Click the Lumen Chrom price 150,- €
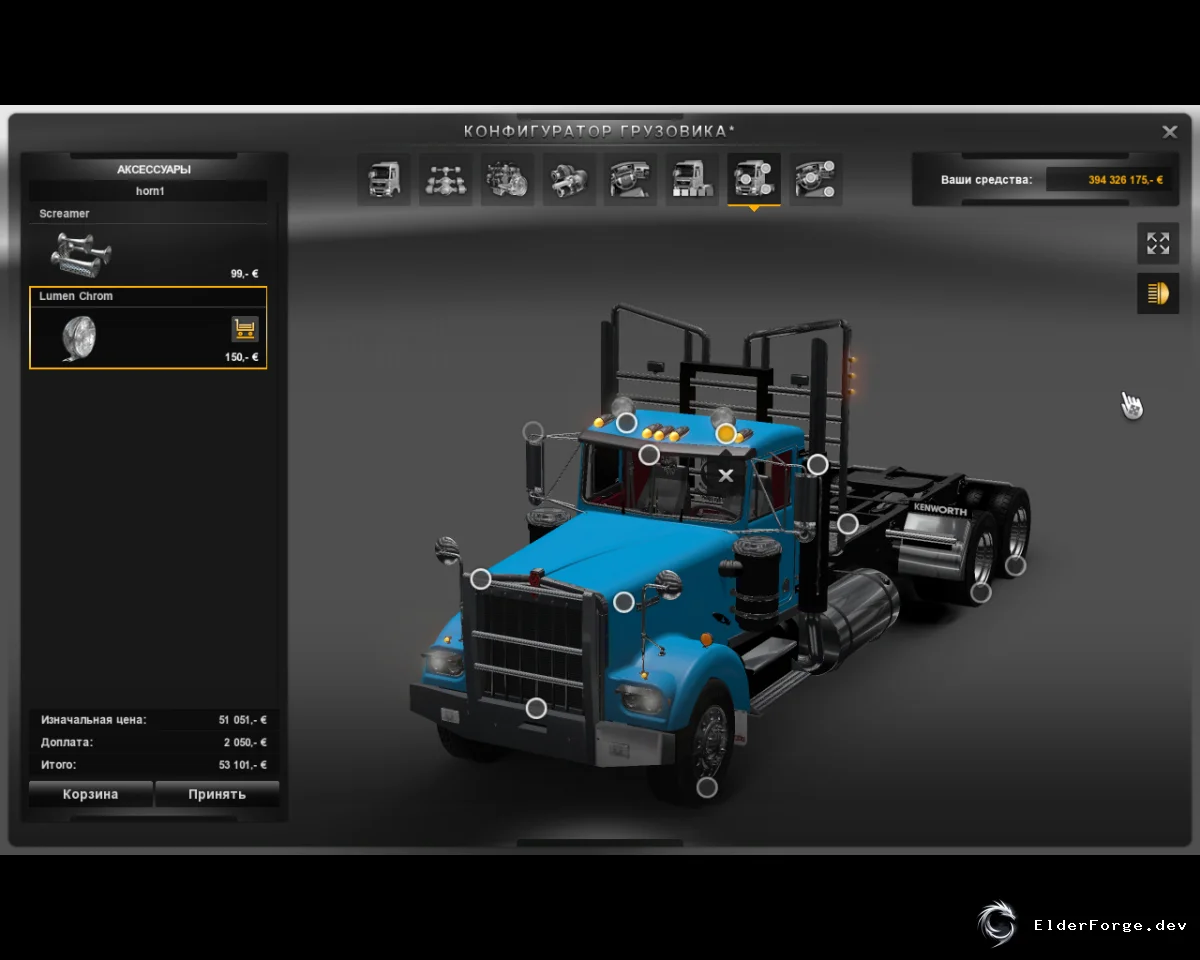 click(x=242, y=356)
